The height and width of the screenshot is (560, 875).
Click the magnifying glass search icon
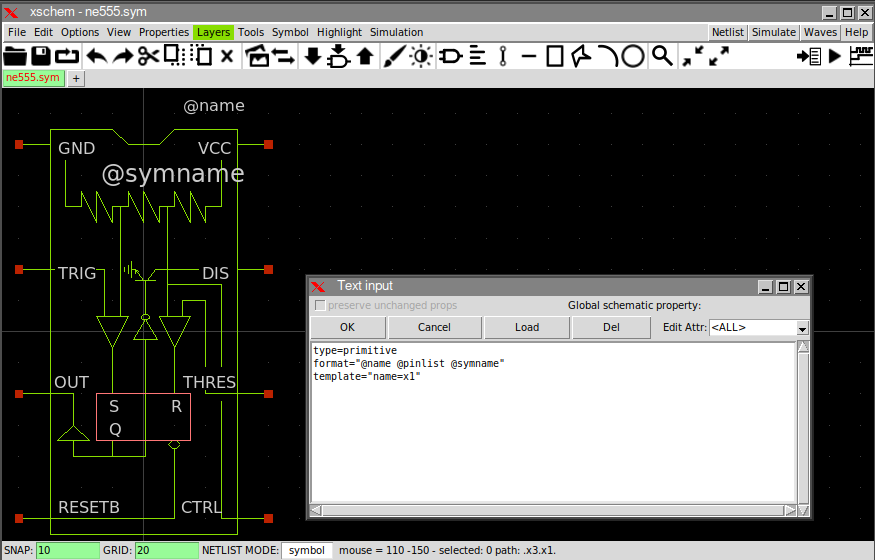coord(662,56)
